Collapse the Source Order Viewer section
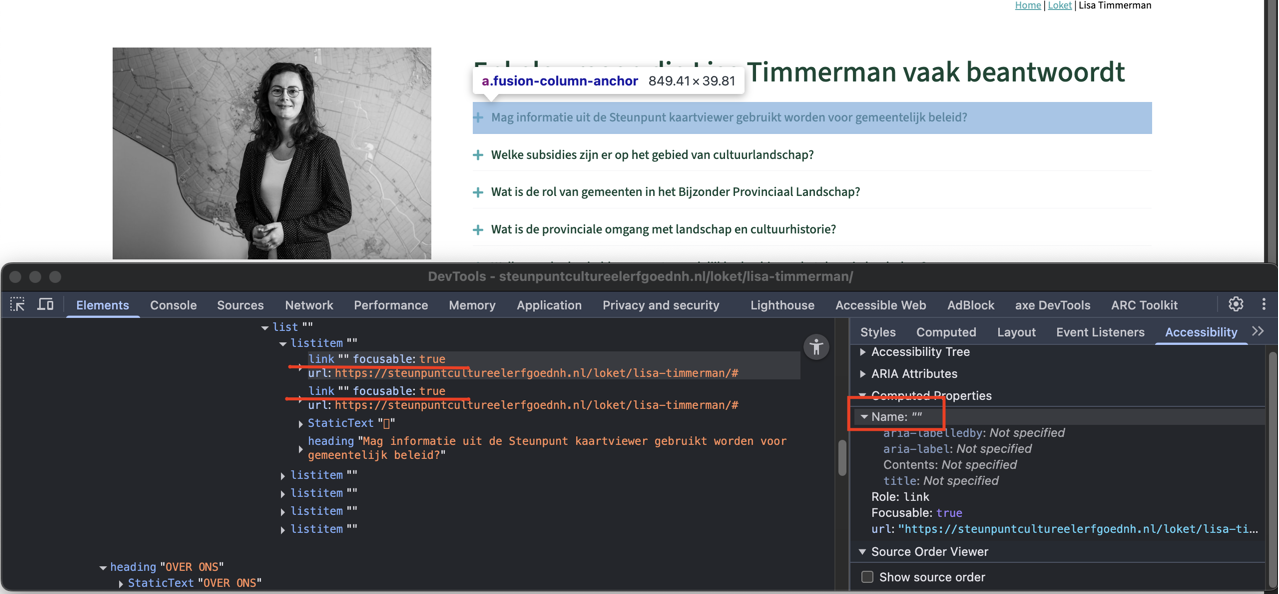 (863, 552)
